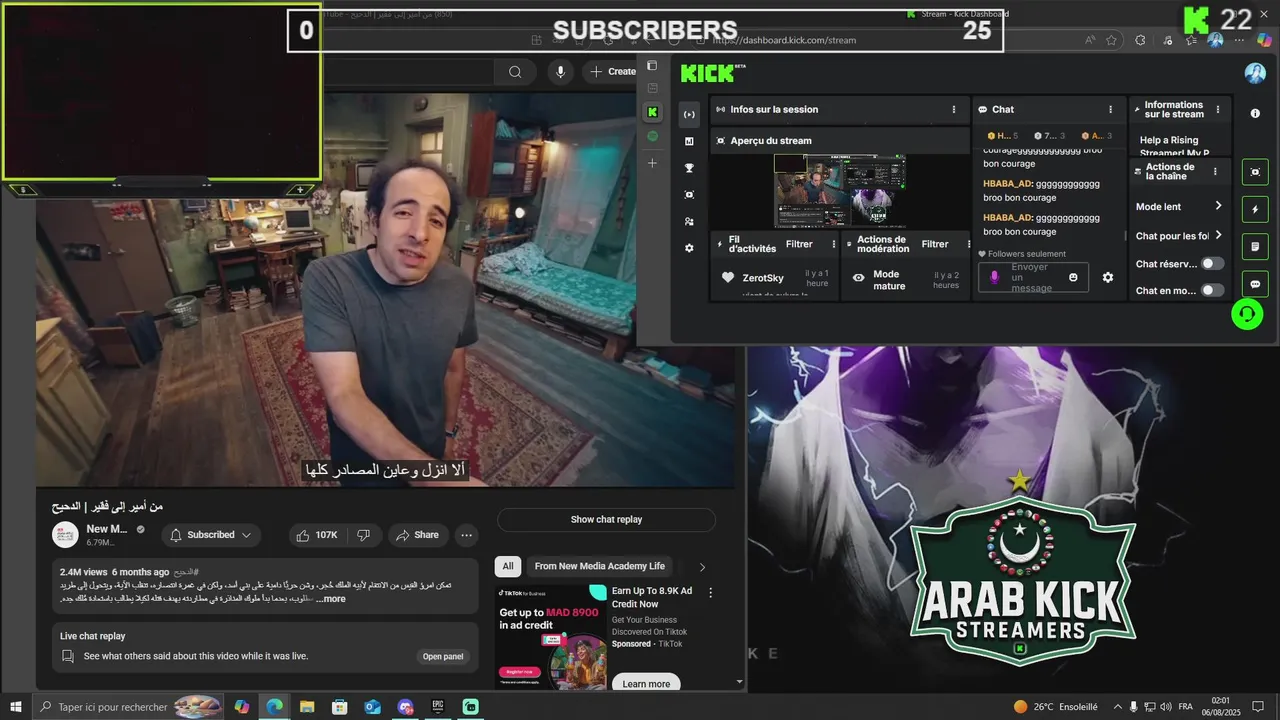Open more actions ellipsis under YouTube video

tap(466, 535)
